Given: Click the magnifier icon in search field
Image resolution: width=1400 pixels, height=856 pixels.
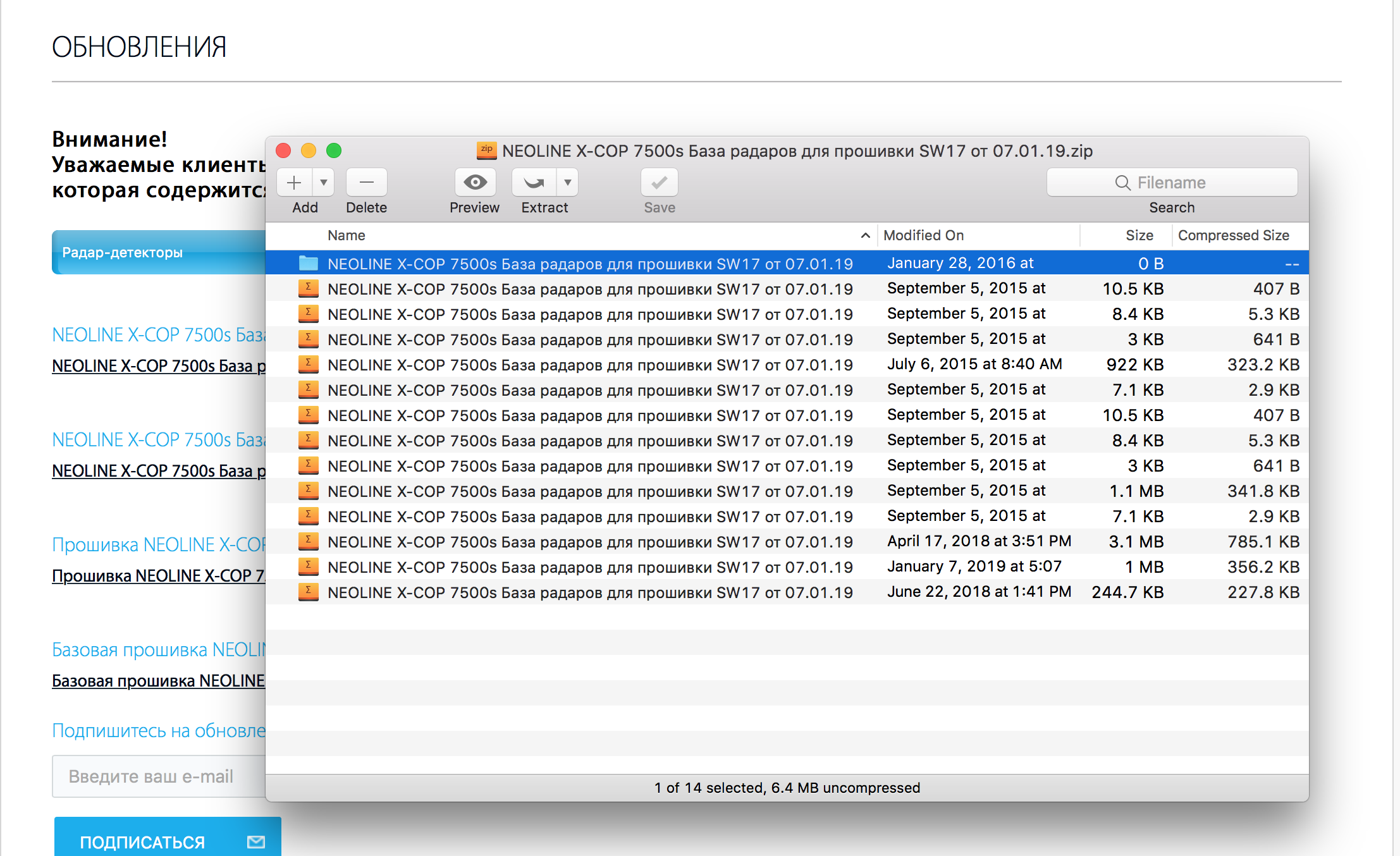Looking at the screenshot, I should tap(1122, 183).
